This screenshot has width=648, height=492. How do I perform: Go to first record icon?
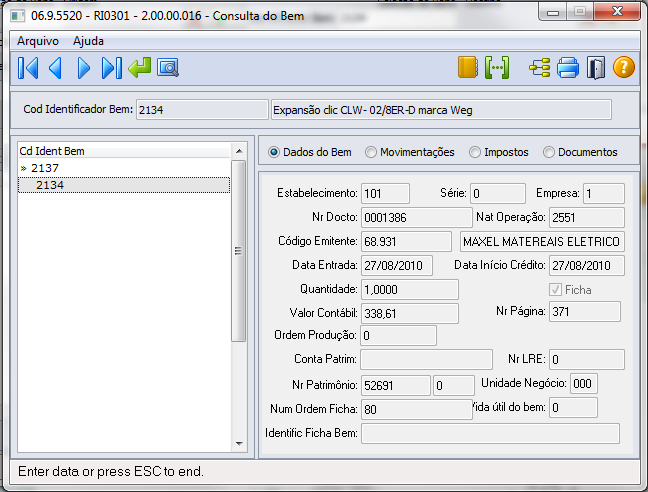pyautogui.click(x=28, y=68)
